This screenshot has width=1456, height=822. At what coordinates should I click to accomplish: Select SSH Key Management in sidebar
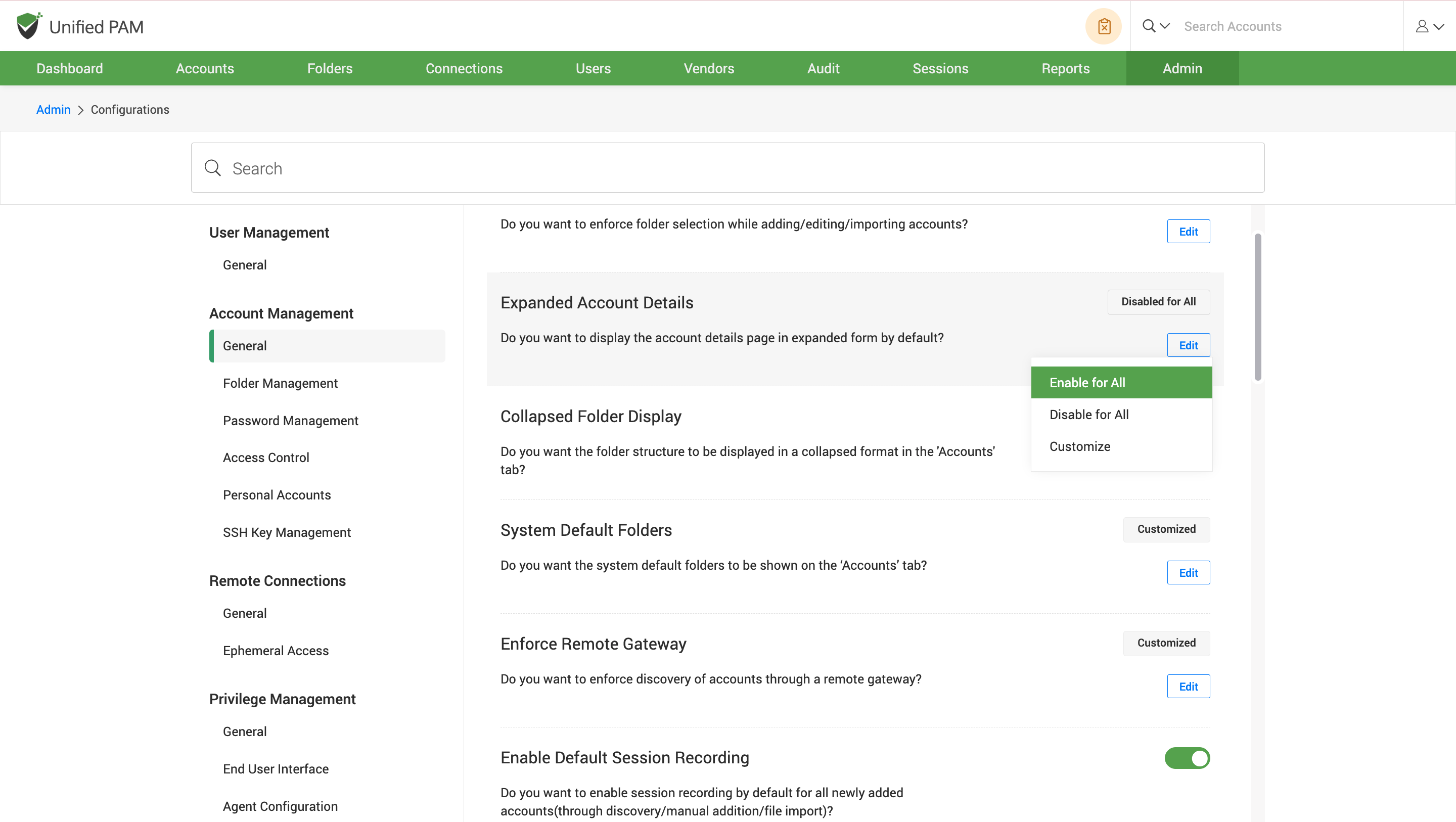(287, 532)
